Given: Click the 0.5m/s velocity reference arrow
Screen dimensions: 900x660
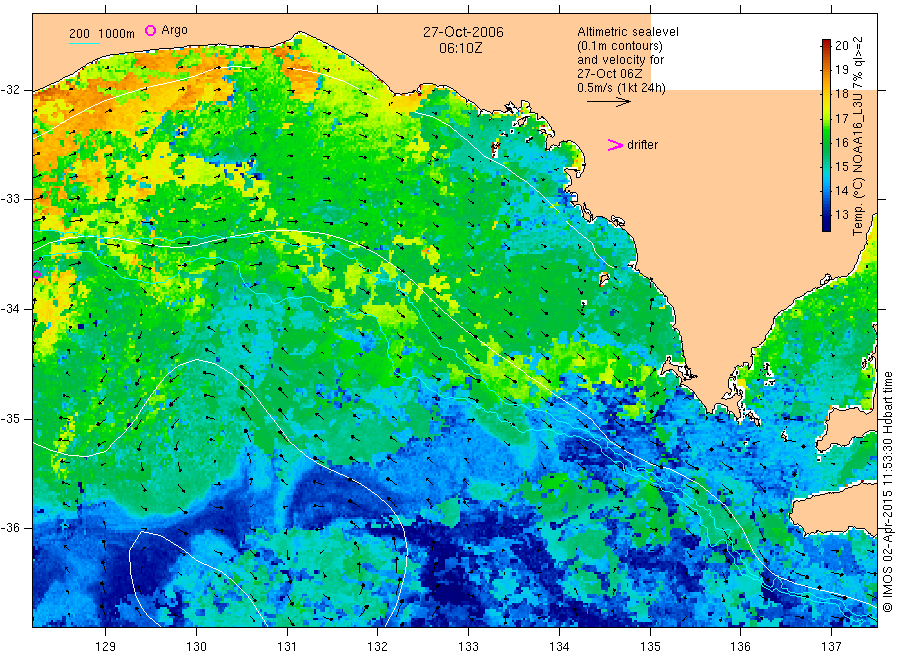Looking at the screenshot, I should pyautogui.click(x=608, y=102).
